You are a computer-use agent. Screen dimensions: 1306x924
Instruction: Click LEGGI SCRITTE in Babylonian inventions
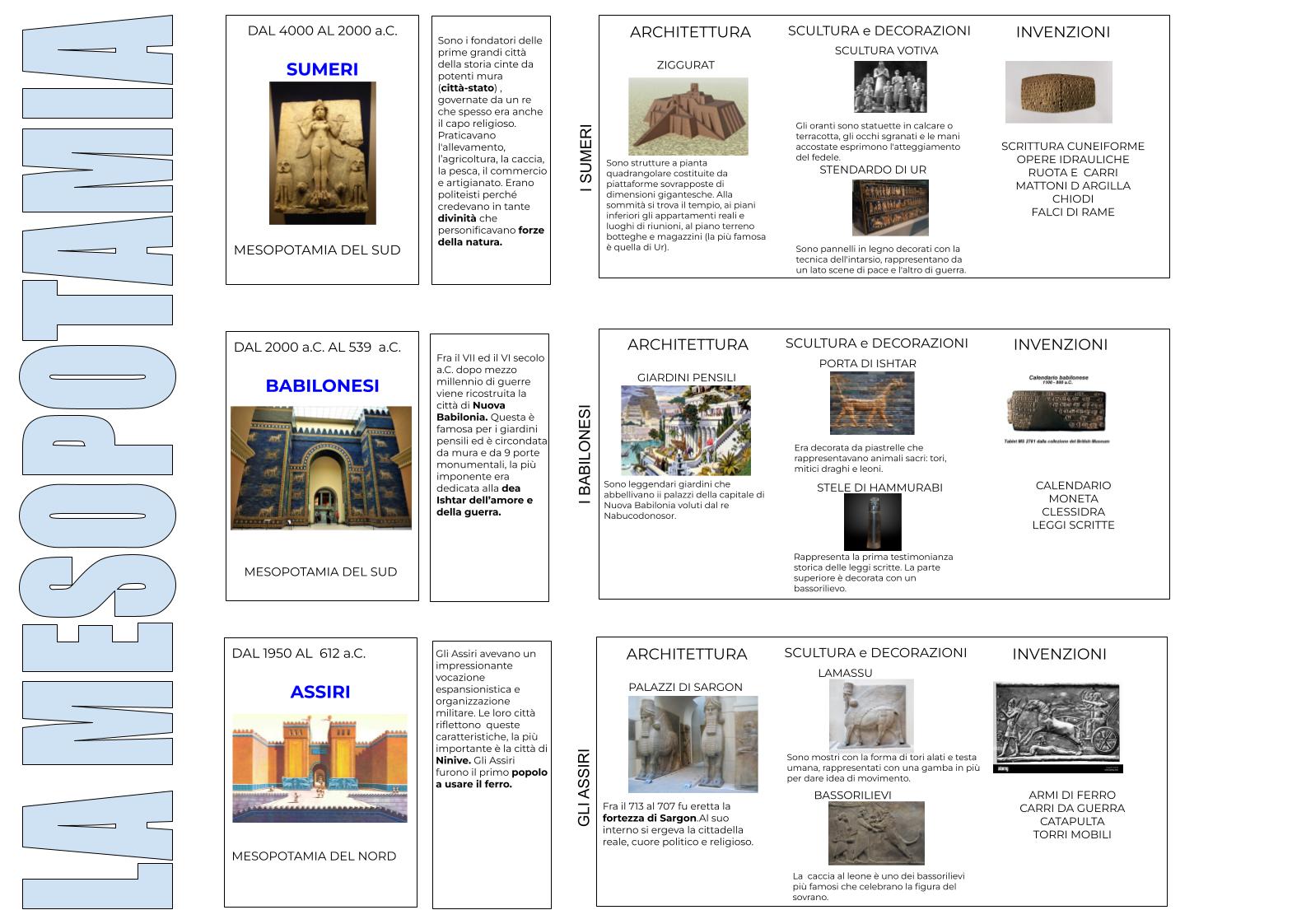[1073, 525]
